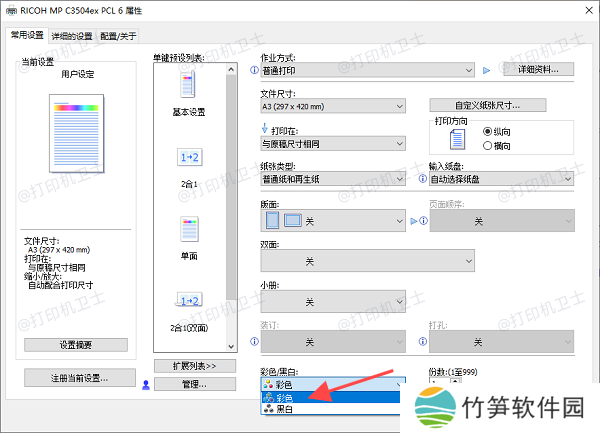Click the arrow icon left of 详细资料
Screen dimensions: 600x433
tap(487, 70)
